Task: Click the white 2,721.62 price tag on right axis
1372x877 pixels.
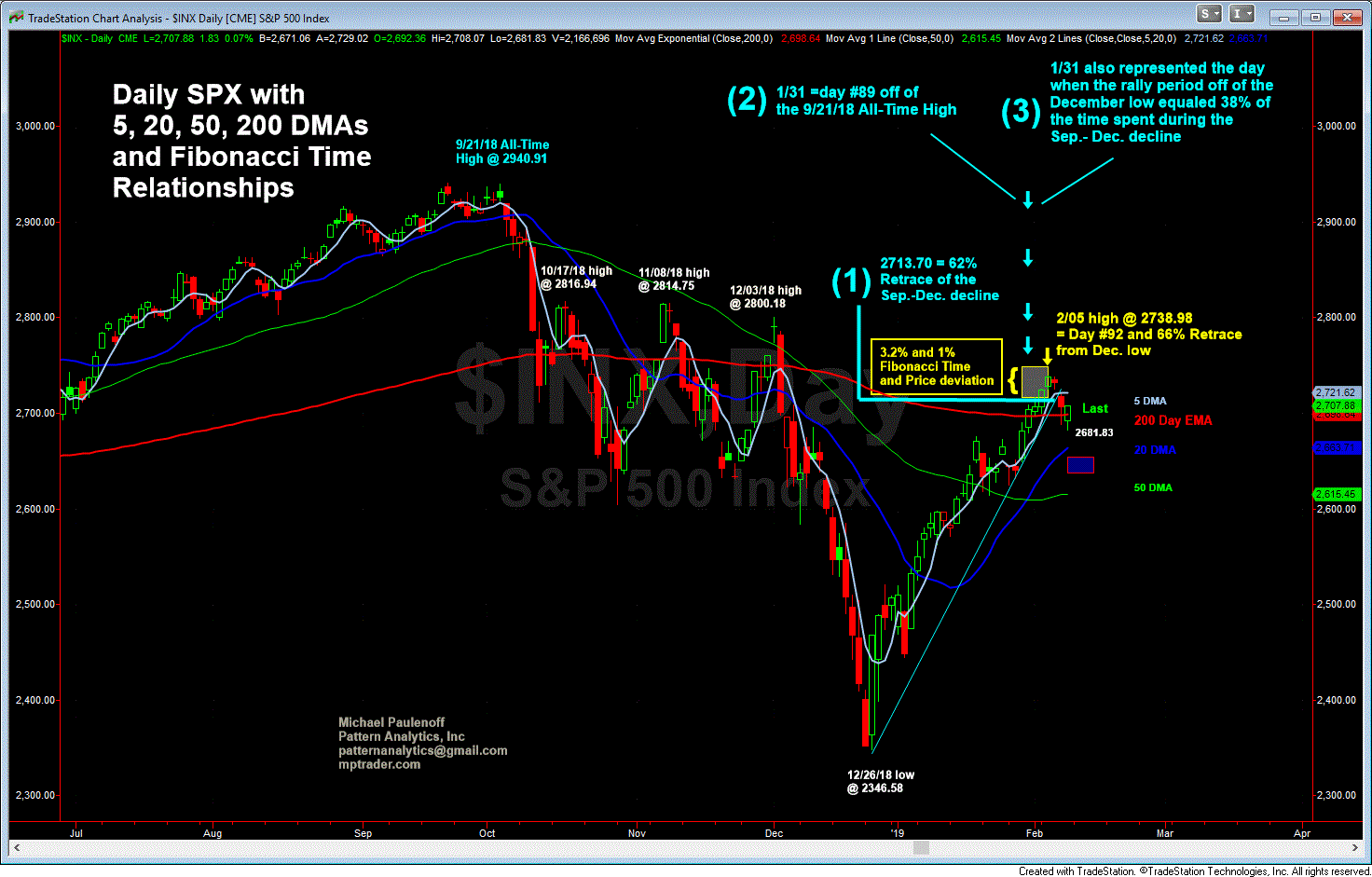Action: pyautogui.click(x=1336, y=393)
